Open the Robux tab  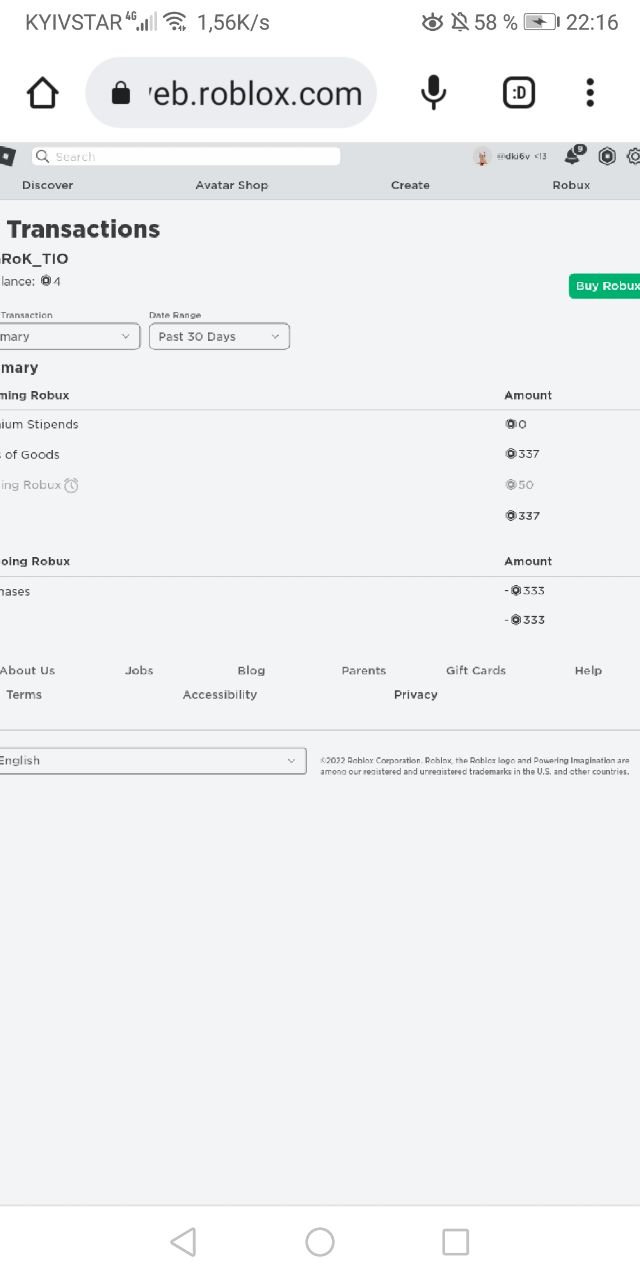(571, 185)
